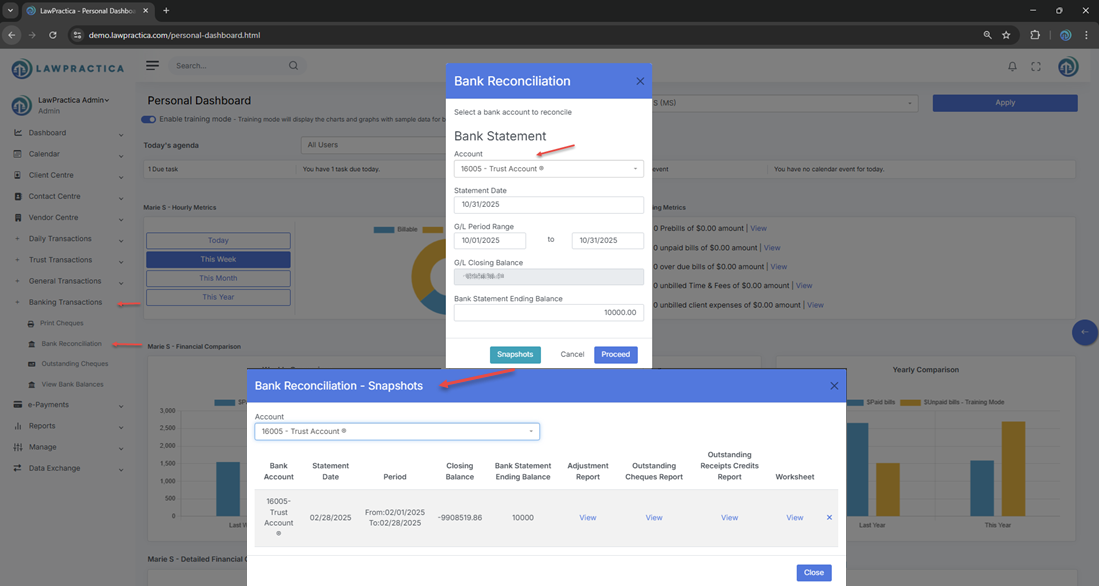Click the fullscreen expand icon

(1036, 67)
